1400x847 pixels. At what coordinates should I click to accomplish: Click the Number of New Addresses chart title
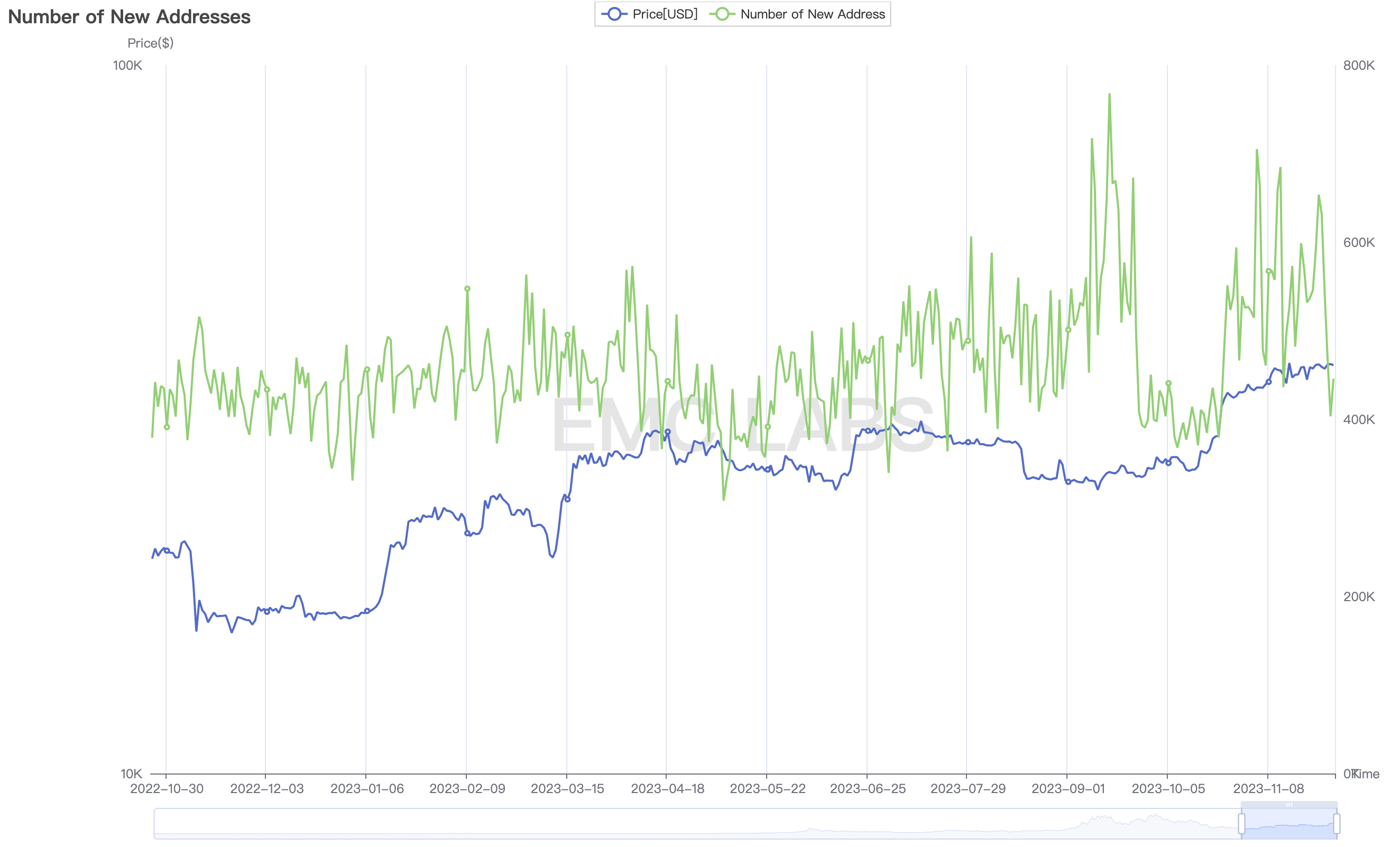[x=129, y=17]
